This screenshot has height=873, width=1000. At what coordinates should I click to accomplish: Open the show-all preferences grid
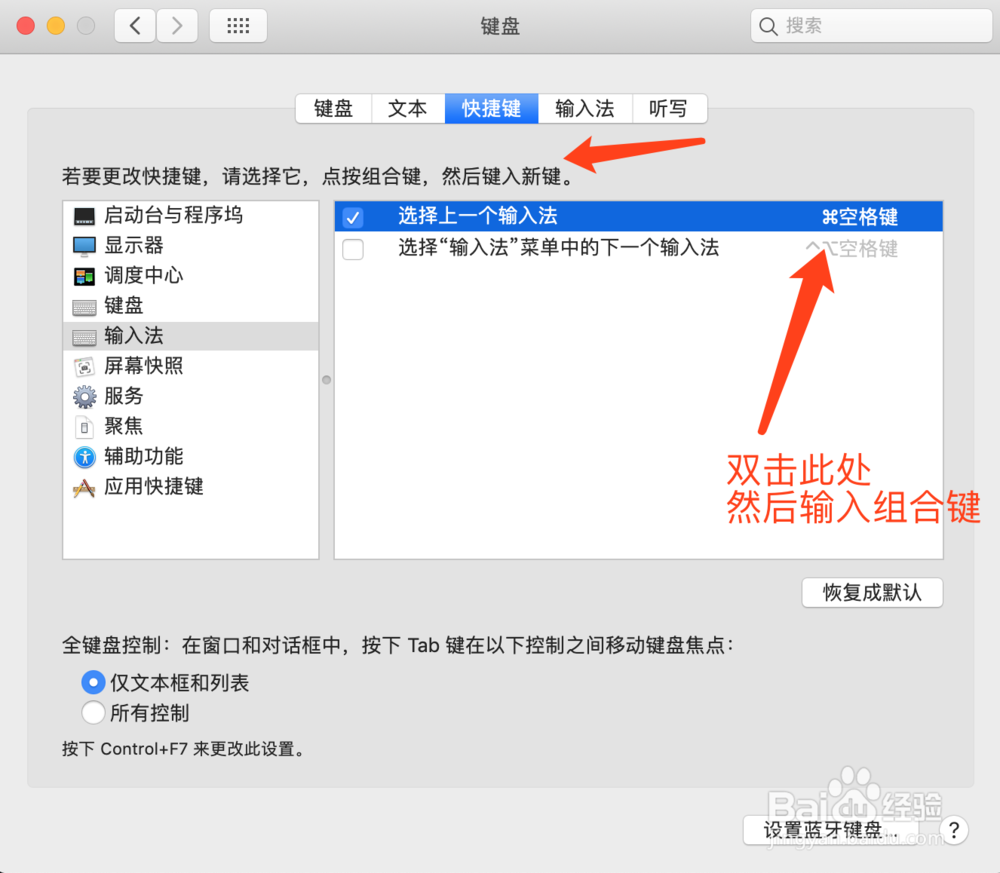point(237,26)
